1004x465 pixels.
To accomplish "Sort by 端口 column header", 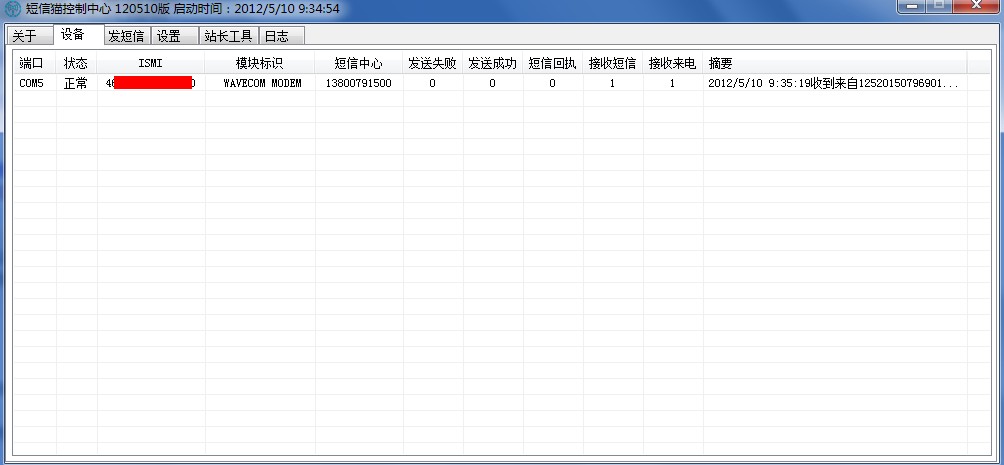I will point(35,63).
